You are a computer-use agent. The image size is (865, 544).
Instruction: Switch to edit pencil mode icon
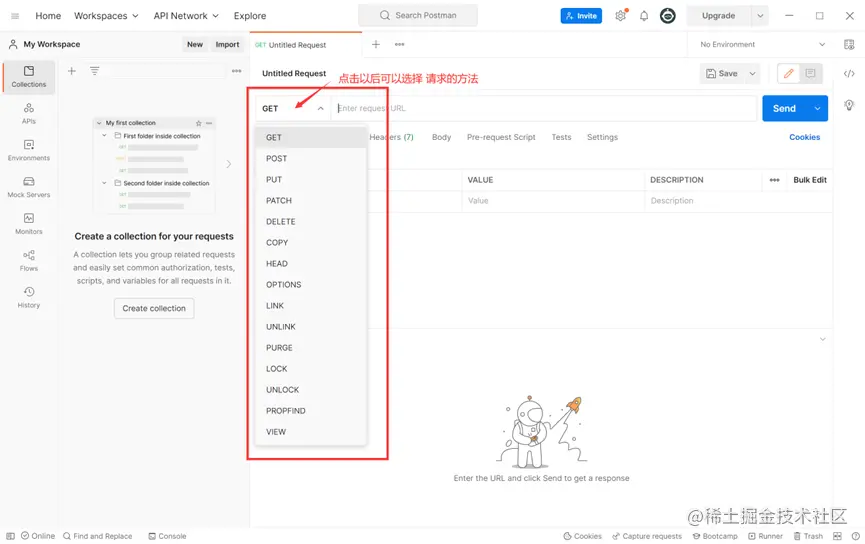pyautogui.click(x=788, y=73)
